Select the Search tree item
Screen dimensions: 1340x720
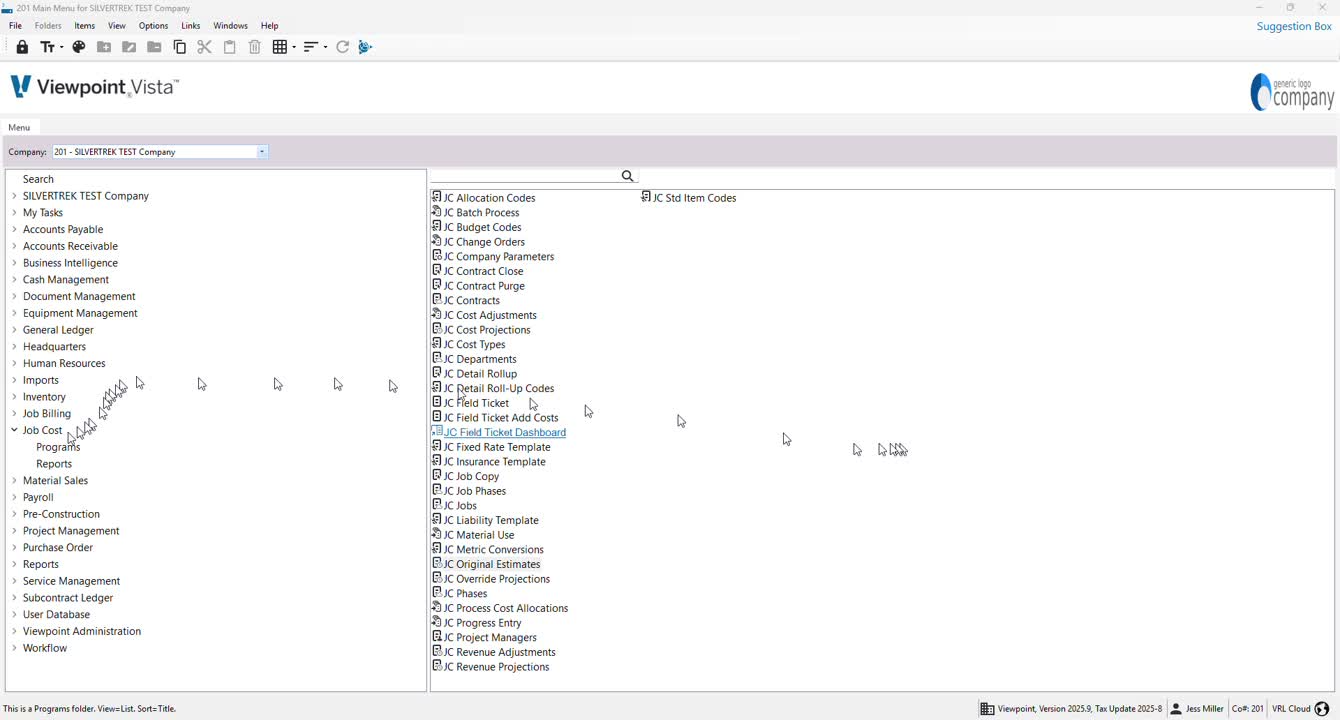(38, 179)
